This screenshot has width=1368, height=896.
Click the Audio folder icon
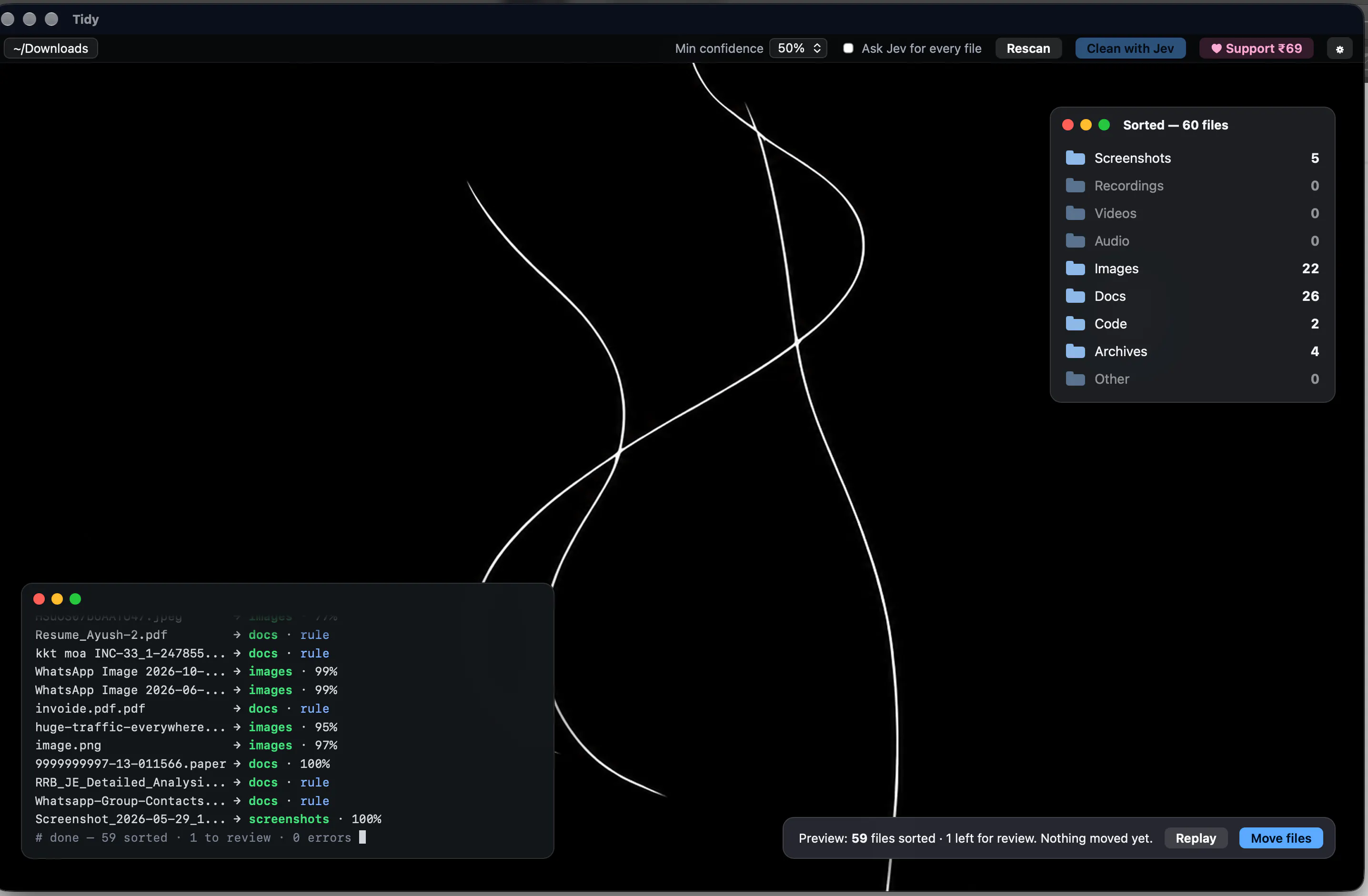pyautogui.click(x=1075, y=240)
